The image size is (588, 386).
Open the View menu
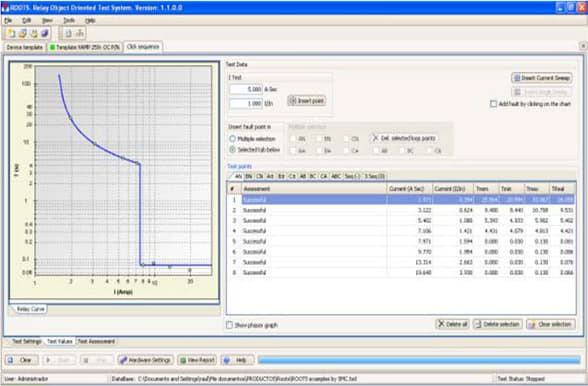[x=47, y=20]
